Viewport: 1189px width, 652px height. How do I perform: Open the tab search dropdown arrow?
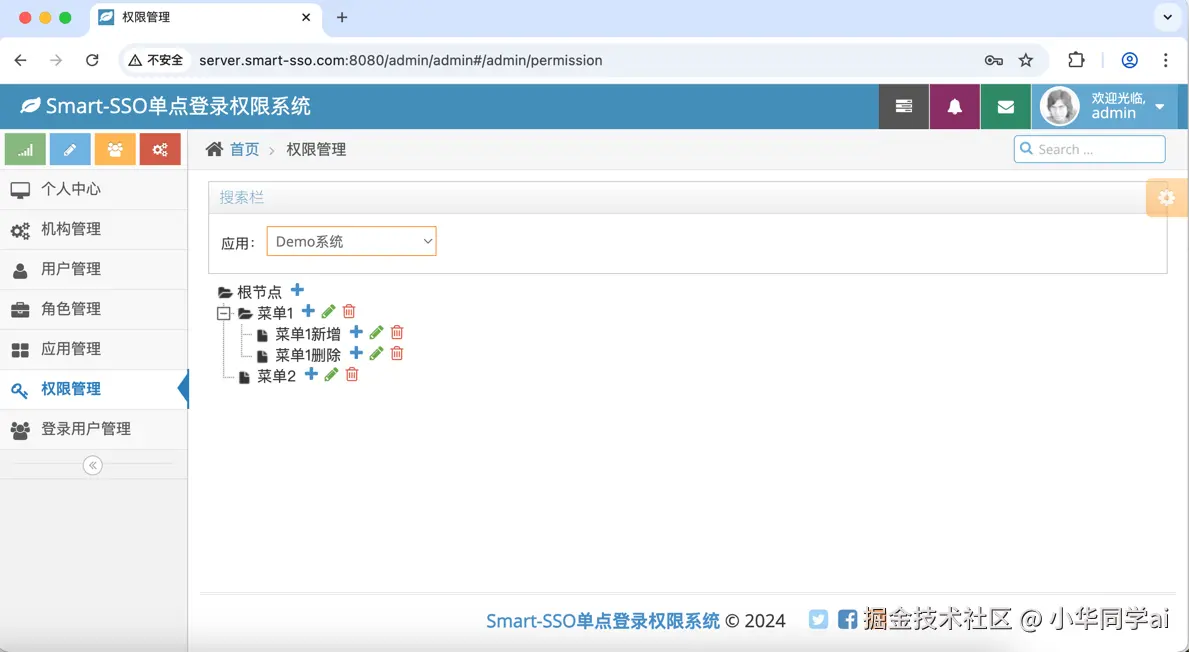1168,17
